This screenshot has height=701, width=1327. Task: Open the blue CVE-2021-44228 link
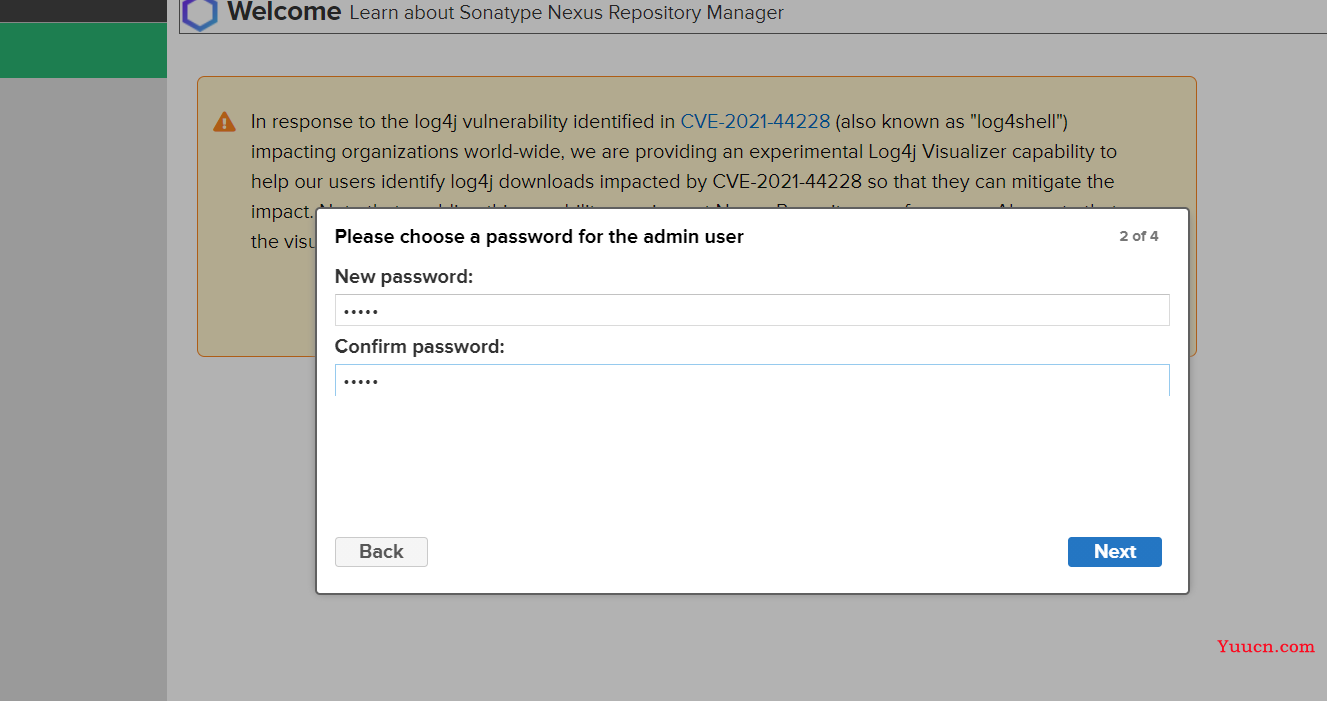755,122
